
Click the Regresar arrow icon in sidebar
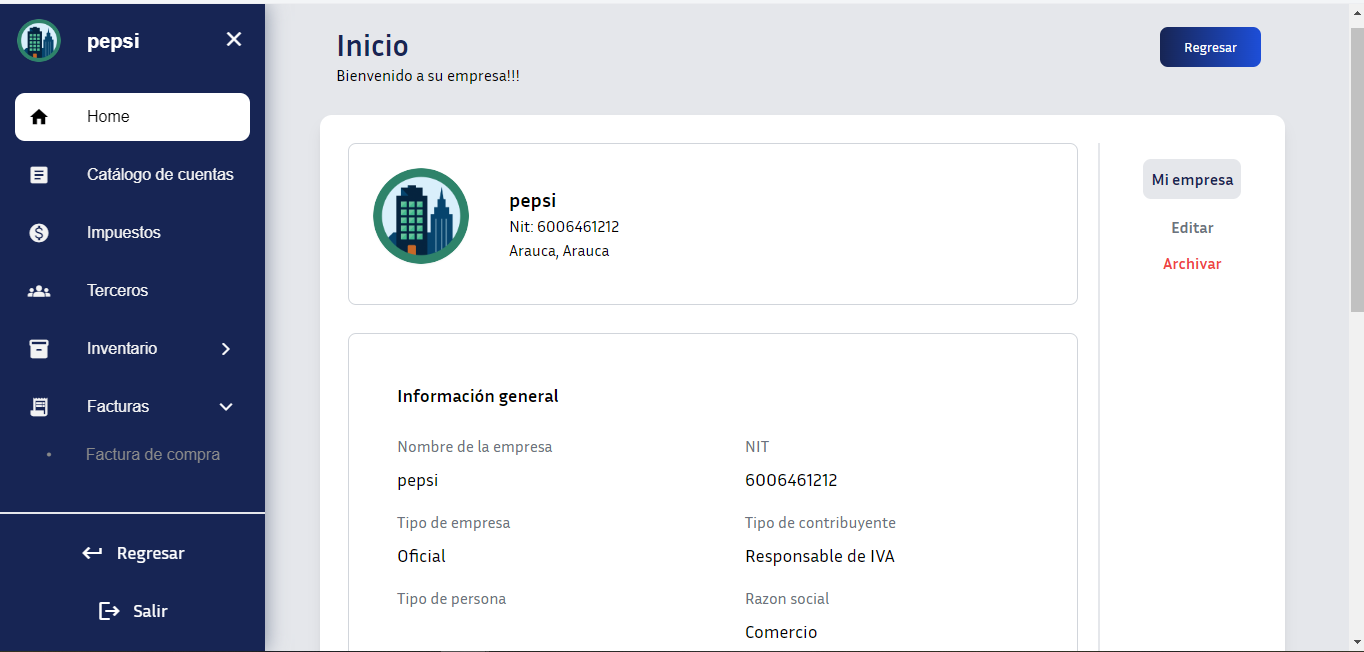(92, 552)
